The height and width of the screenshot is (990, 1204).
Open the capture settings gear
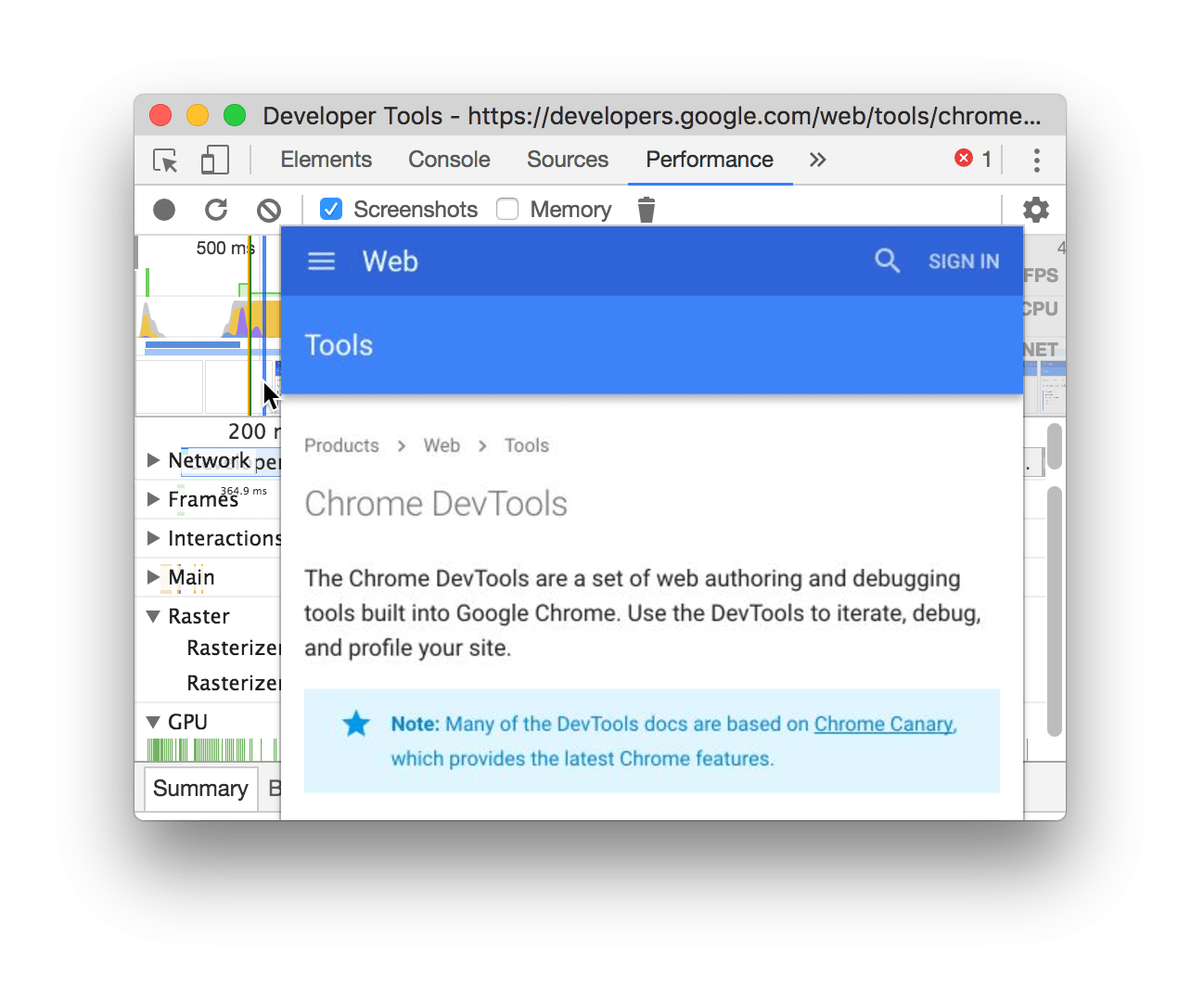pyautogui.click(x=1036, y=210)
